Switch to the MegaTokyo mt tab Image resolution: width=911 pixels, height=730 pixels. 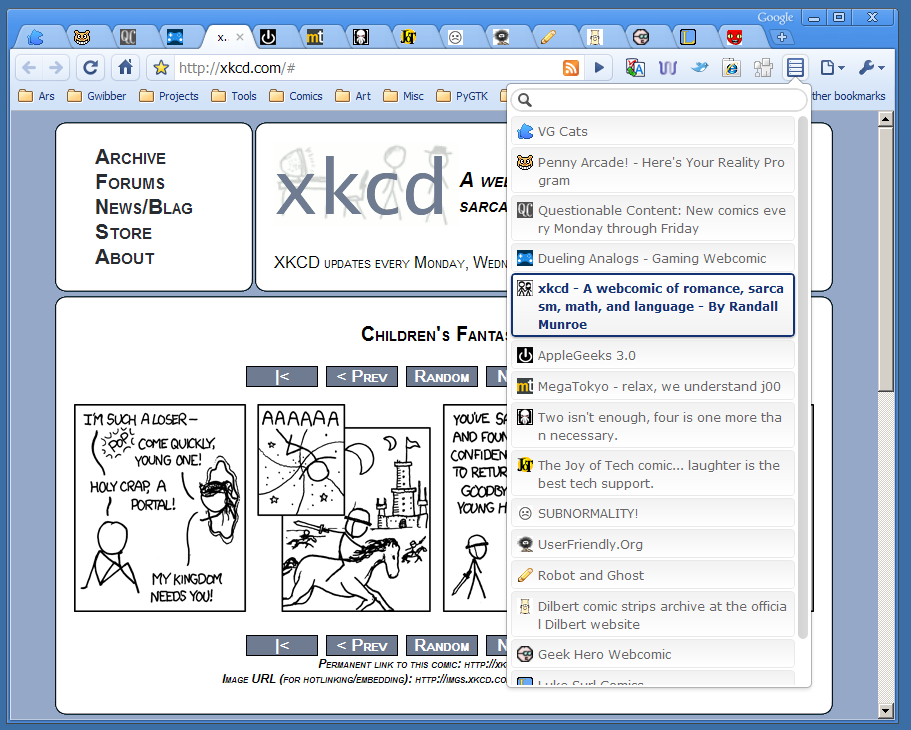point(314,38)
